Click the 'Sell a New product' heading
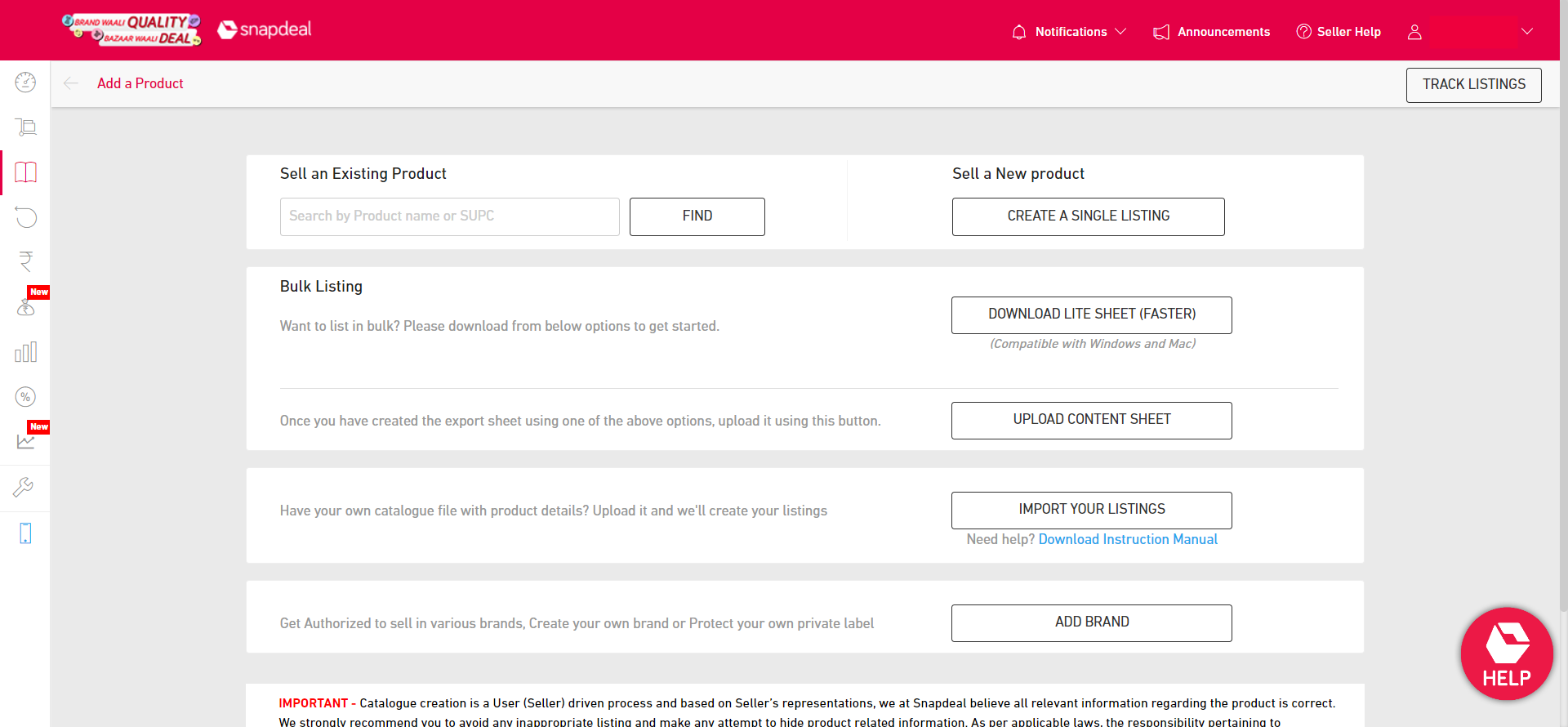The image size is (1568, 727). (1018, 174)
